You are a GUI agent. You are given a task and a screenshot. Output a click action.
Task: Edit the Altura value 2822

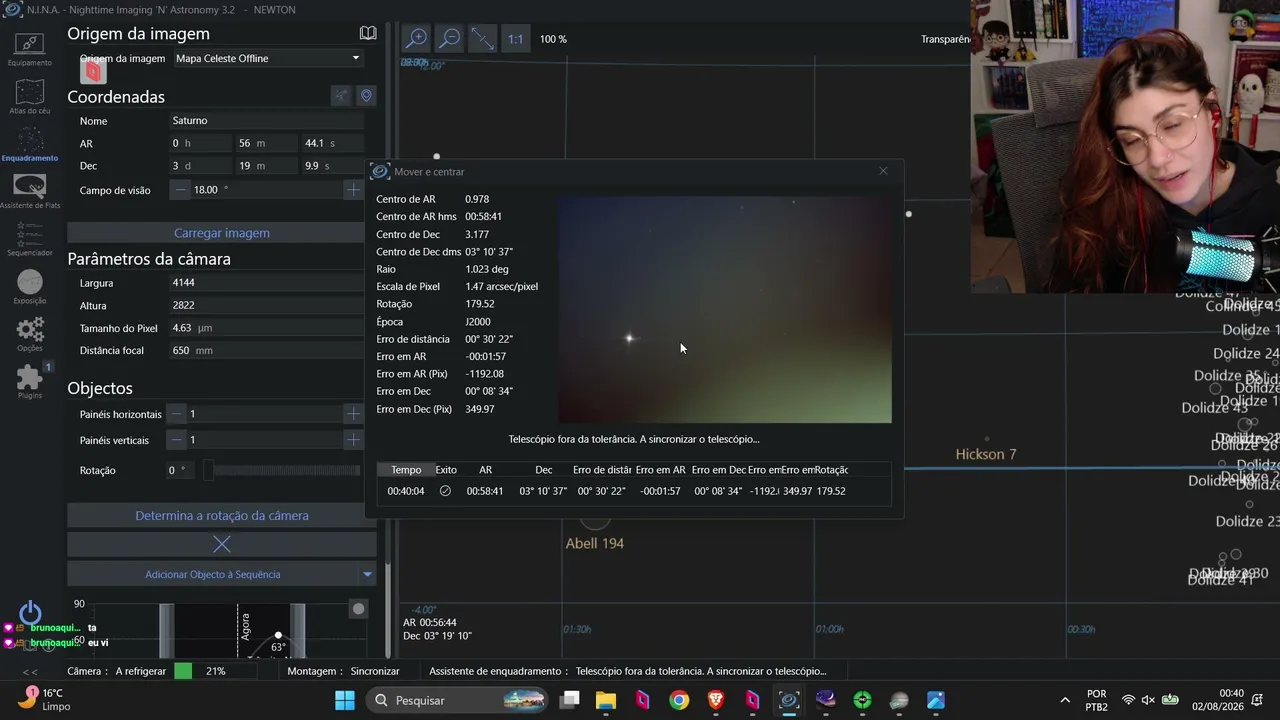267,305
